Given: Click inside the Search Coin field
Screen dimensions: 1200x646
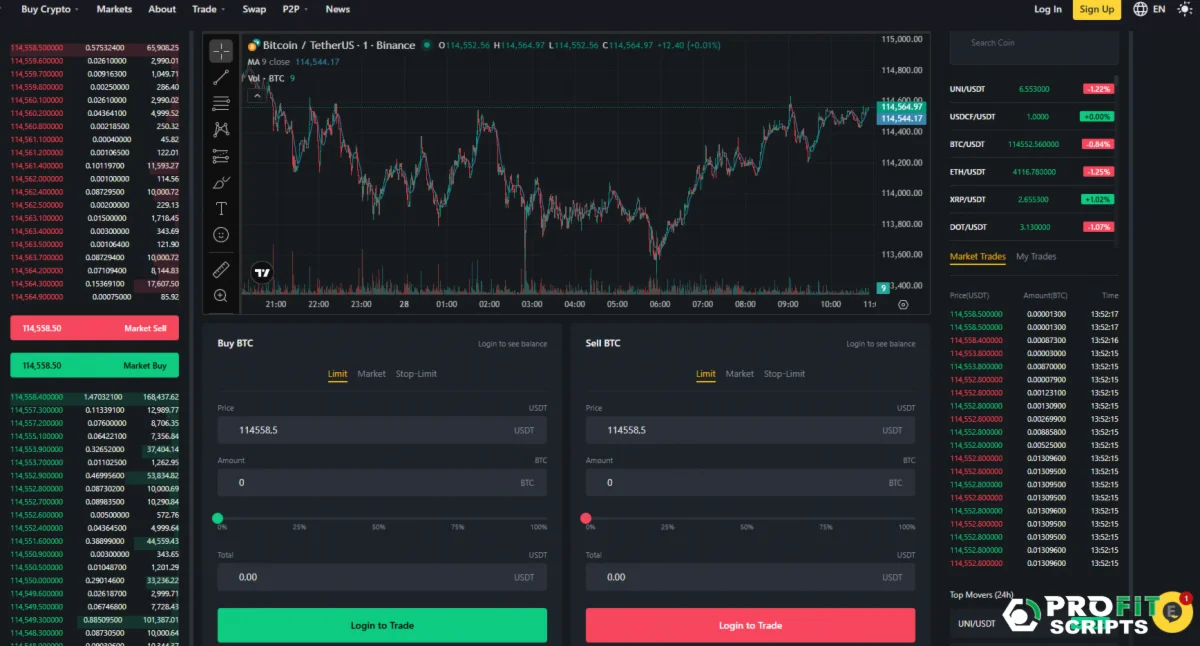Looking at the screenshot, I should (1033, 46).
